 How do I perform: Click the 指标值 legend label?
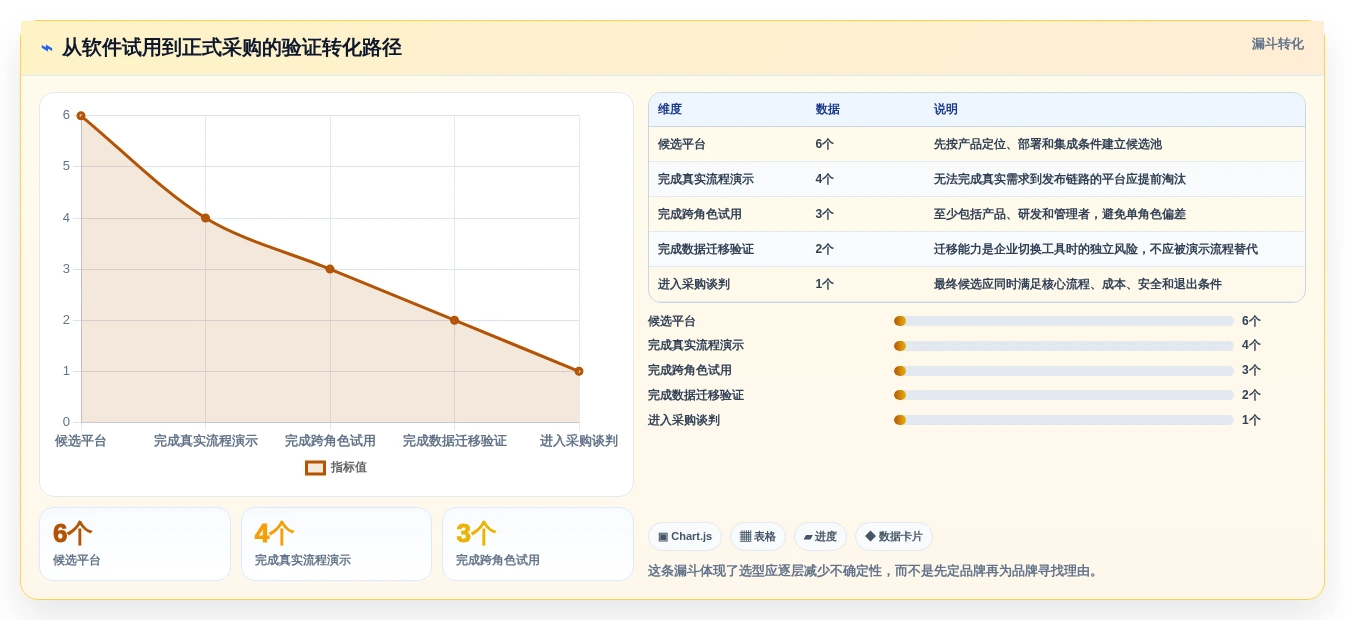point(349,467)
